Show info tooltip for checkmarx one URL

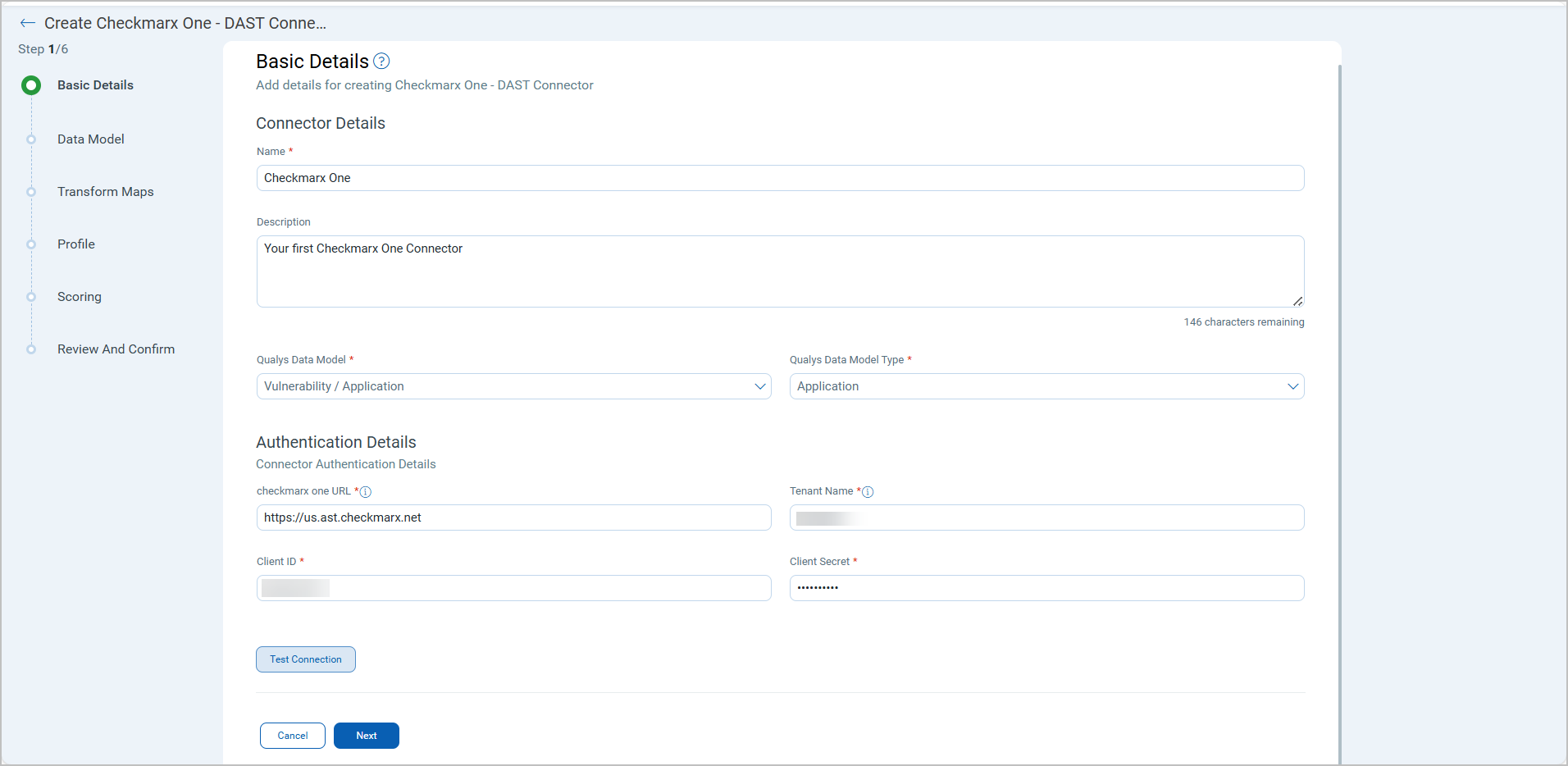tap(366, 492)
